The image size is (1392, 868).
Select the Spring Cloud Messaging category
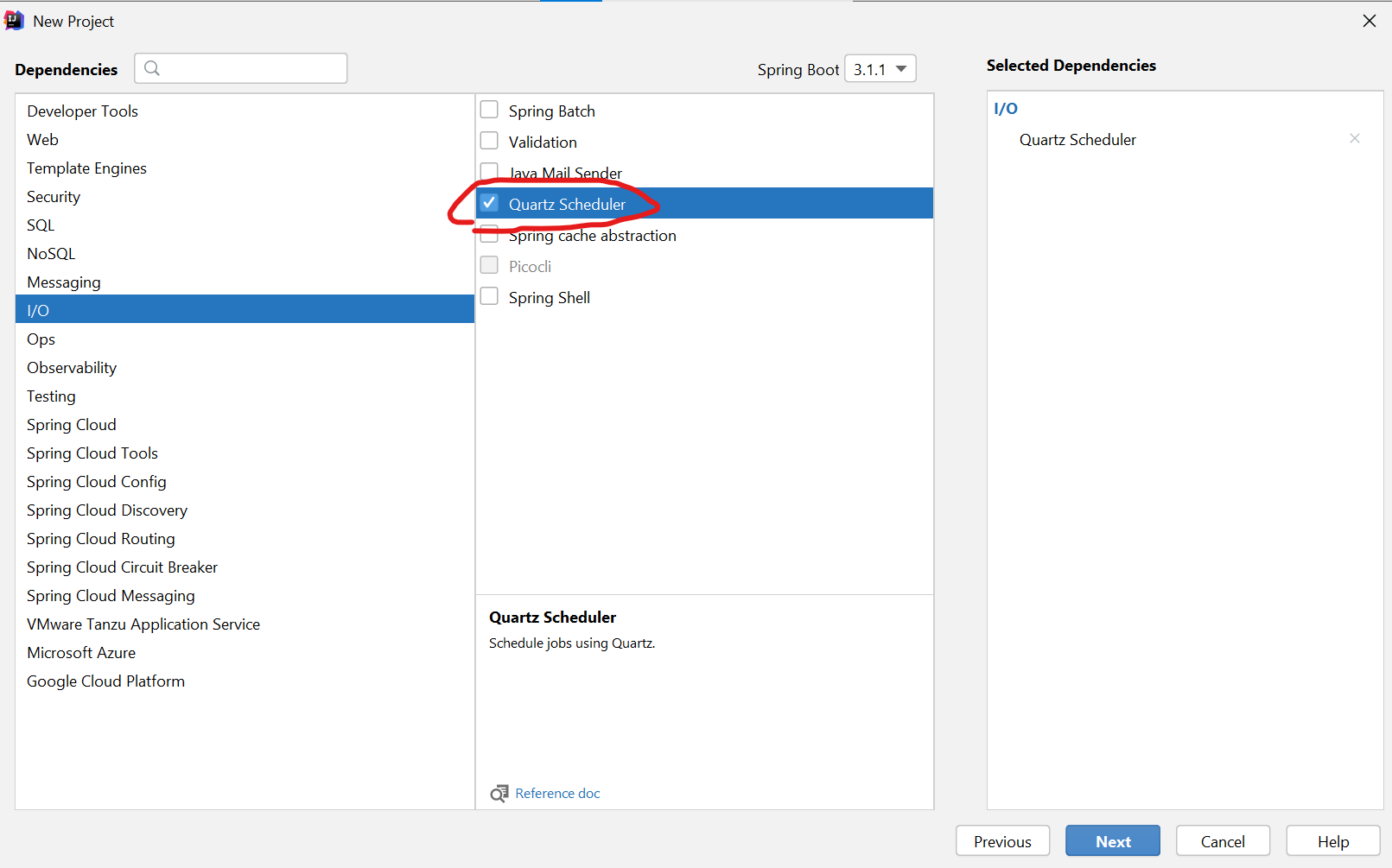(x=245, y=596)
